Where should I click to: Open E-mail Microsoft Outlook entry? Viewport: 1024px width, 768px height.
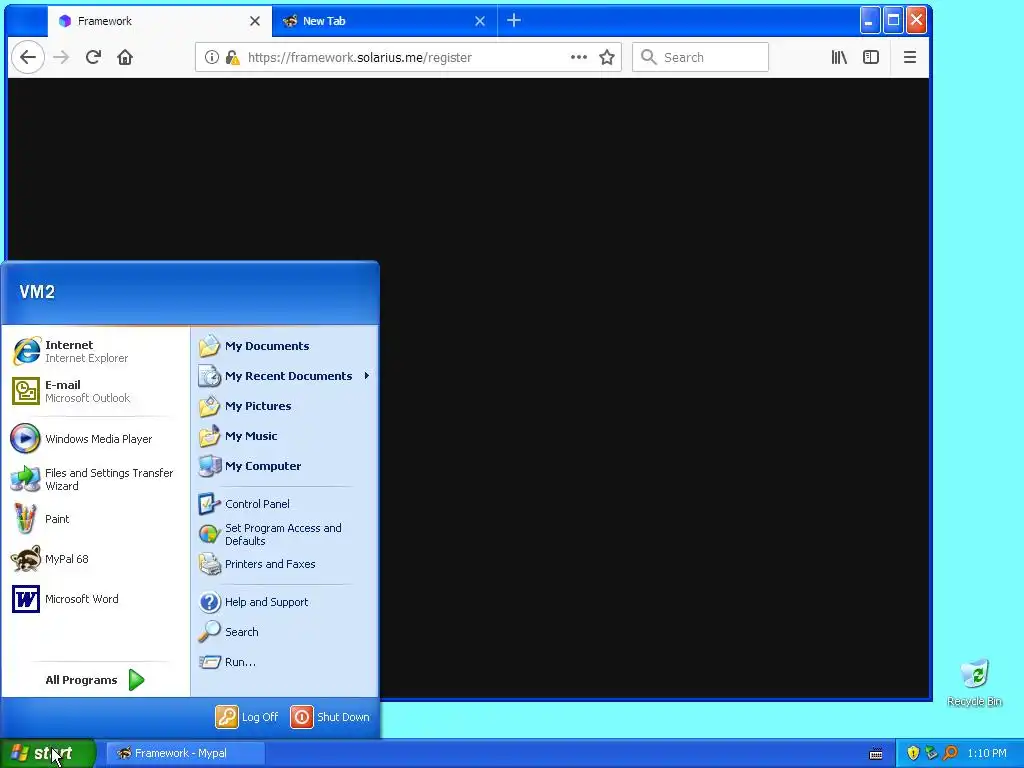pos(95,391)
